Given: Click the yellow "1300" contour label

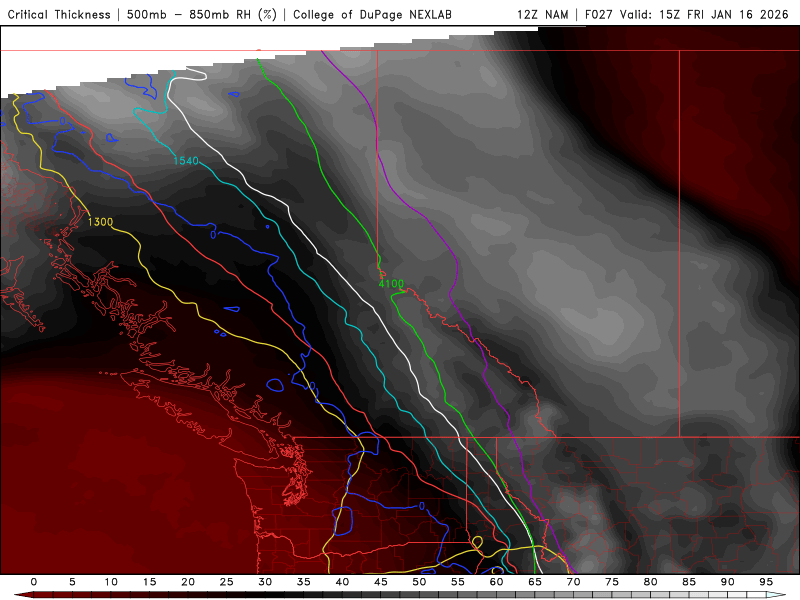Looking at the screenshot, I should [x=100, y=222].
